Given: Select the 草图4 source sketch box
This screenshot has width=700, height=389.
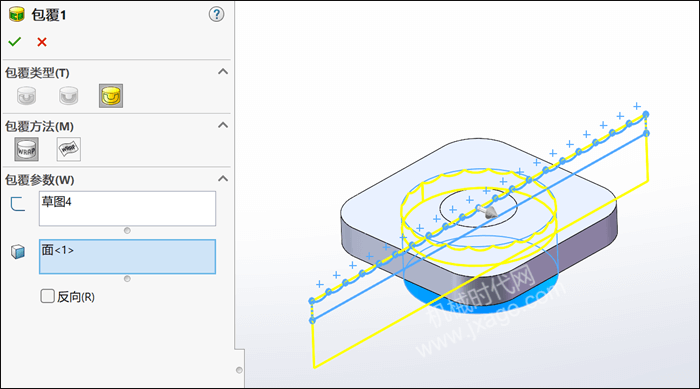Looking at the screenshot, I should click(127, 209).
